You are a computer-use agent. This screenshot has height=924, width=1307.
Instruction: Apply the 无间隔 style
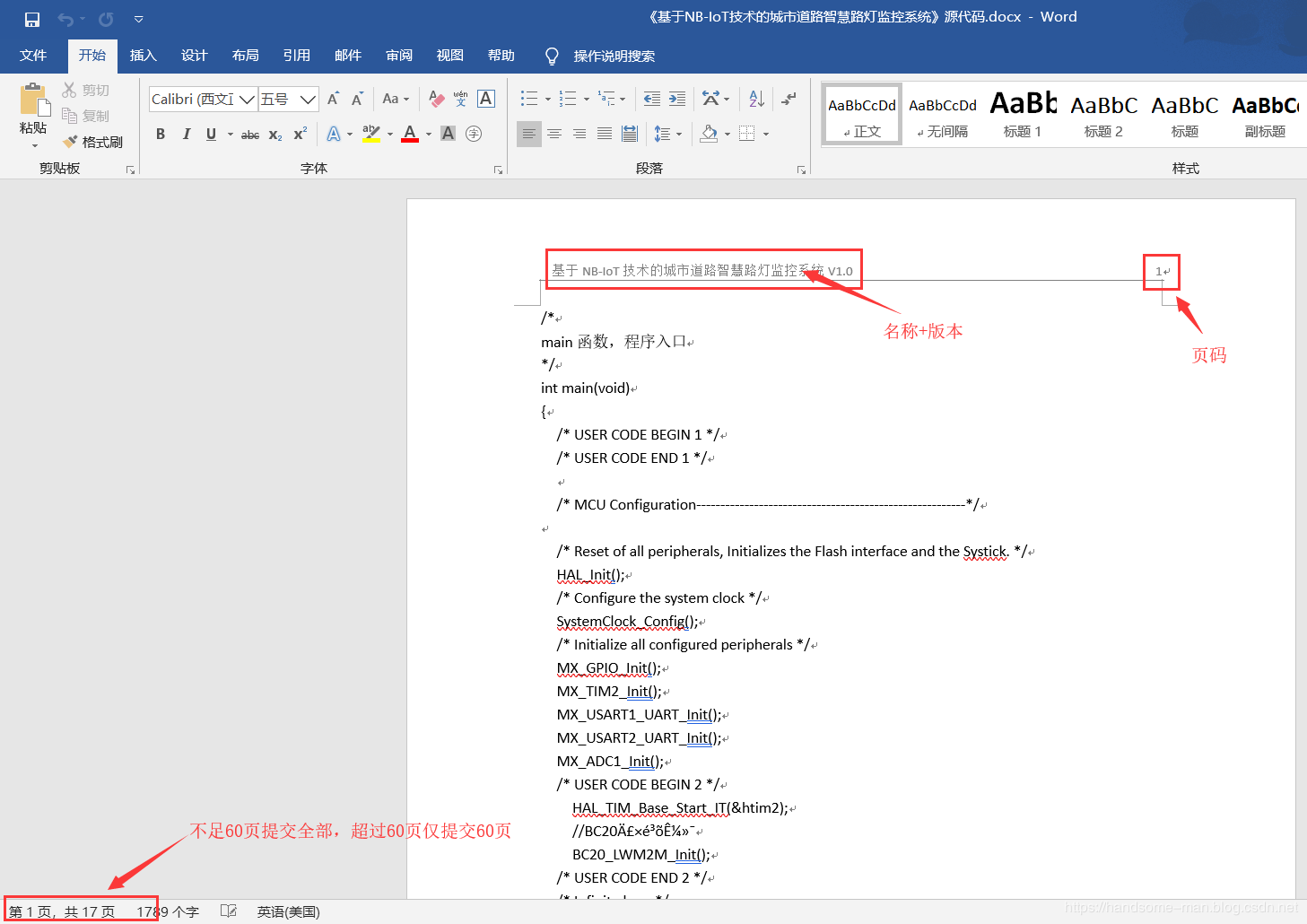943,114
